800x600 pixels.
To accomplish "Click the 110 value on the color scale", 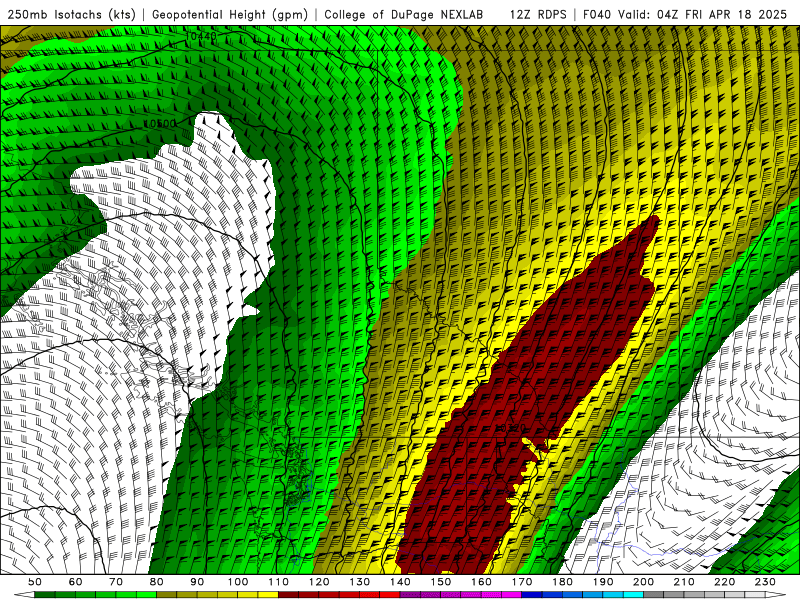I will [x=279, y=582].
